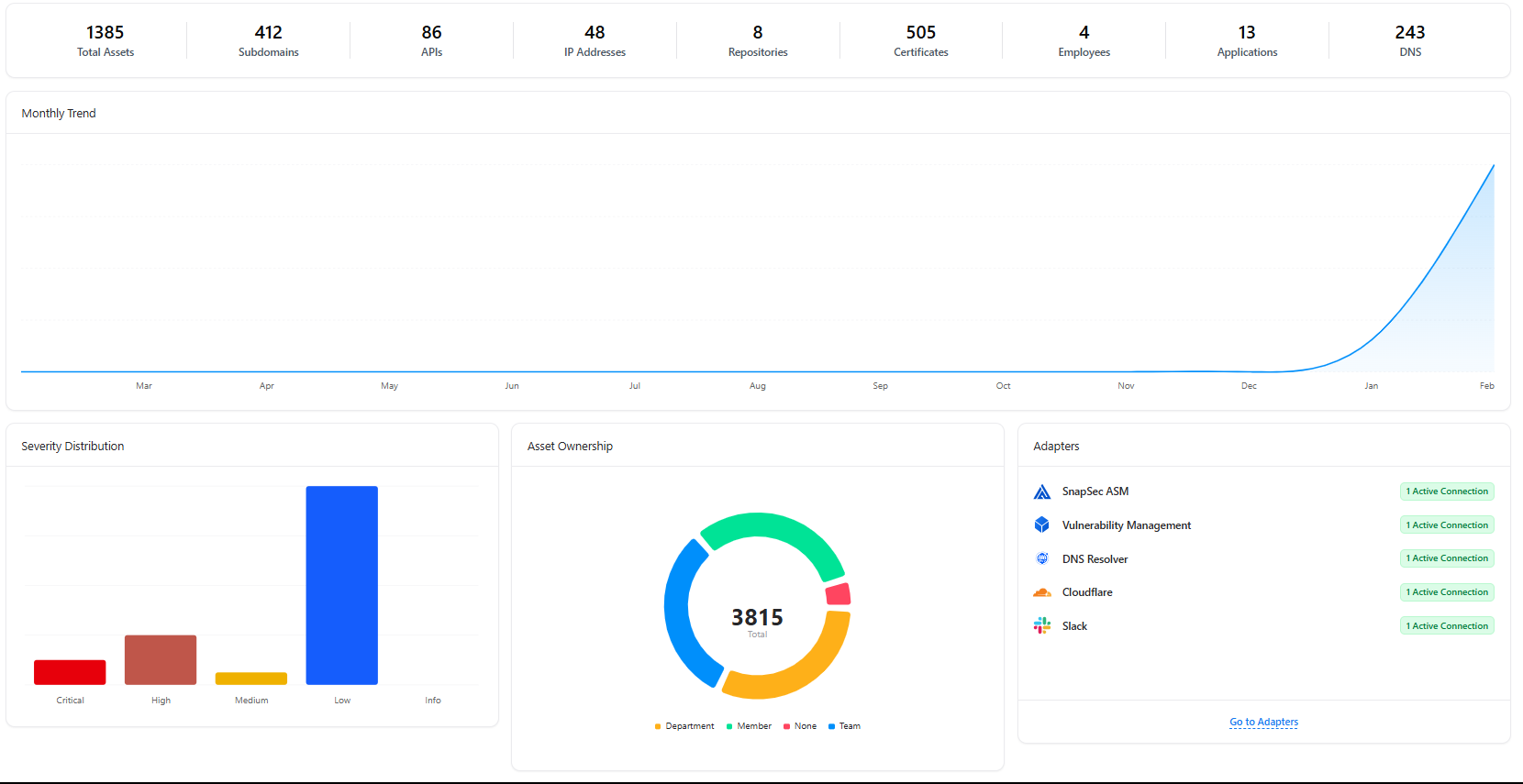Click the red Critical severity bar

[70, 672]
